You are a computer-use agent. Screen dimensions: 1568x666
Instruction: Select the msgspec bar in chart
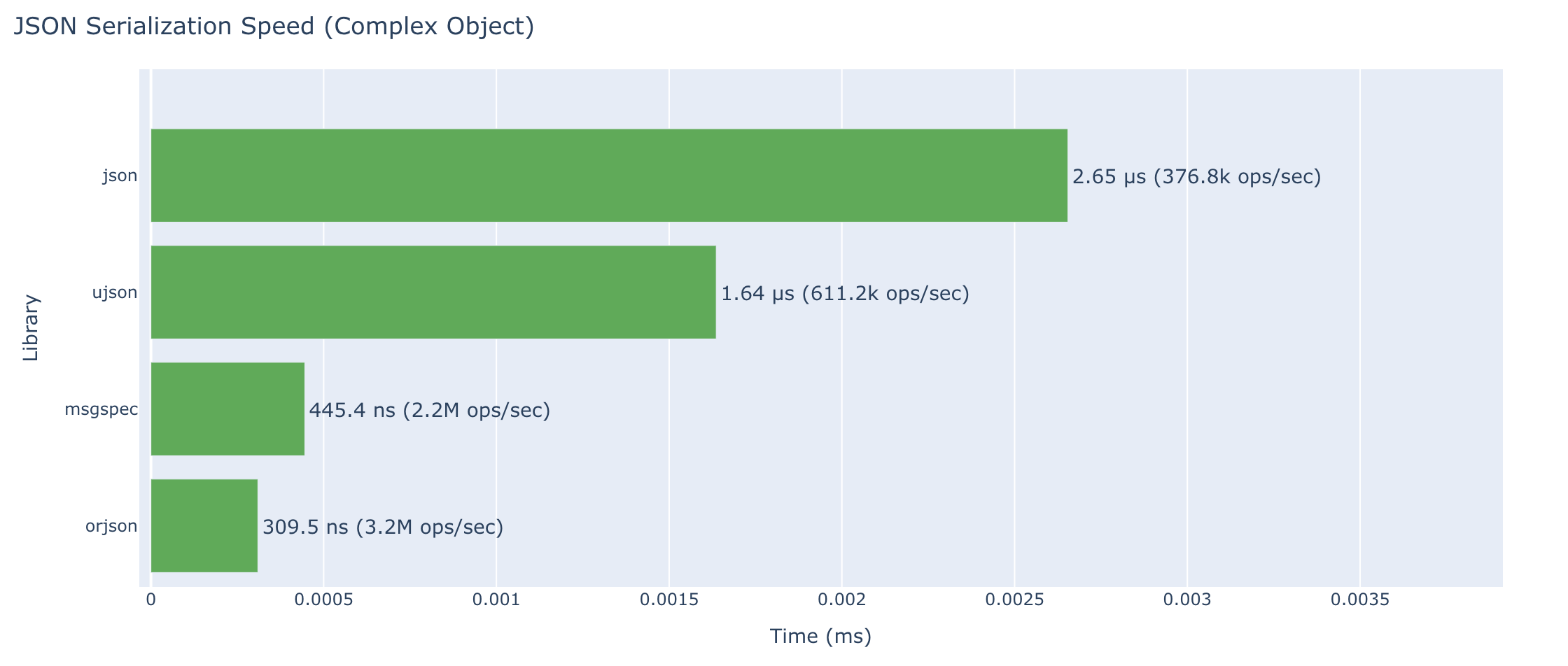(x=227, y=409)
